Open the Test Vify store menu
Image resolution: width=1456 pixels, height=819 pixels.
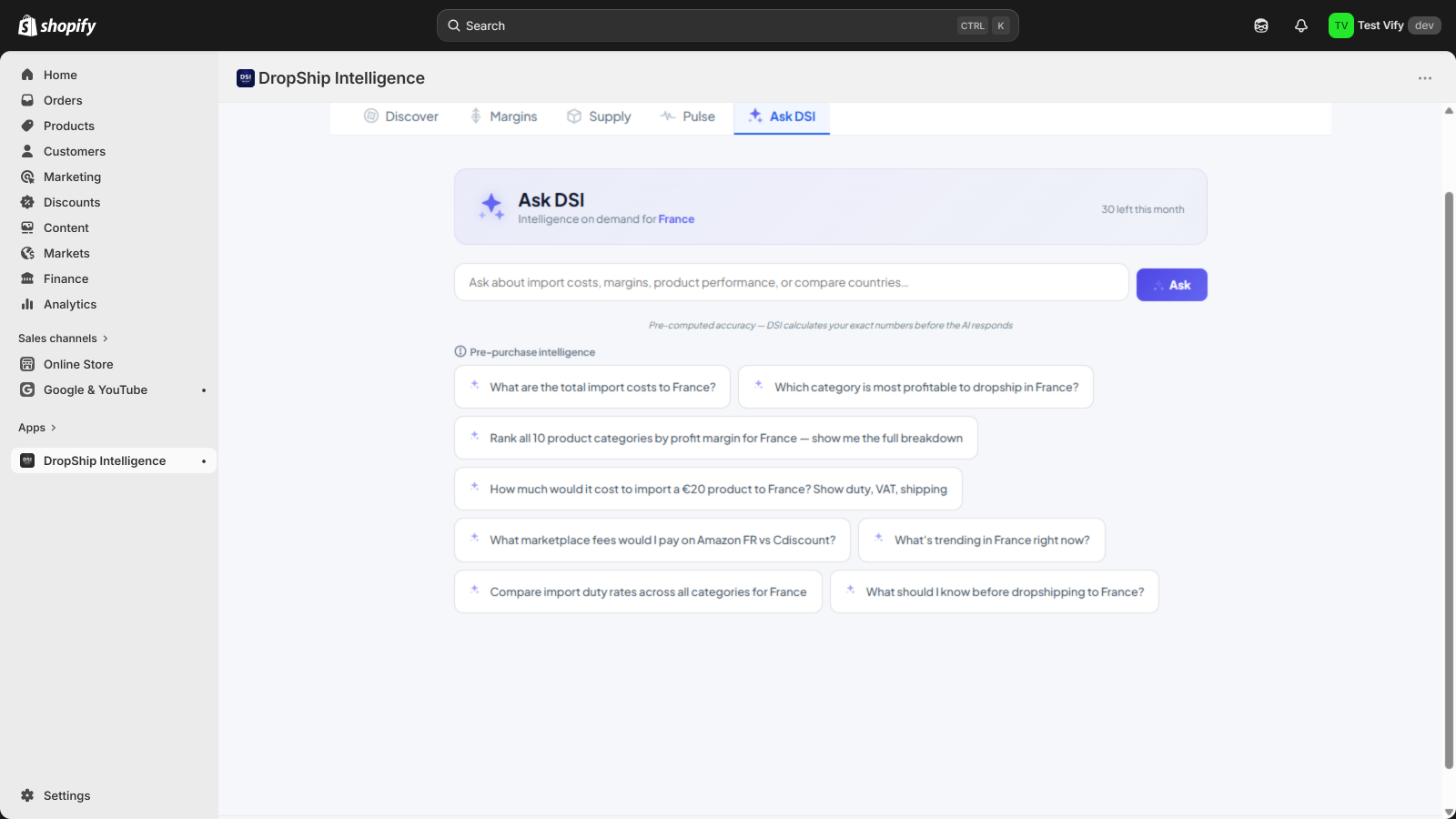tap(1384, 25)
